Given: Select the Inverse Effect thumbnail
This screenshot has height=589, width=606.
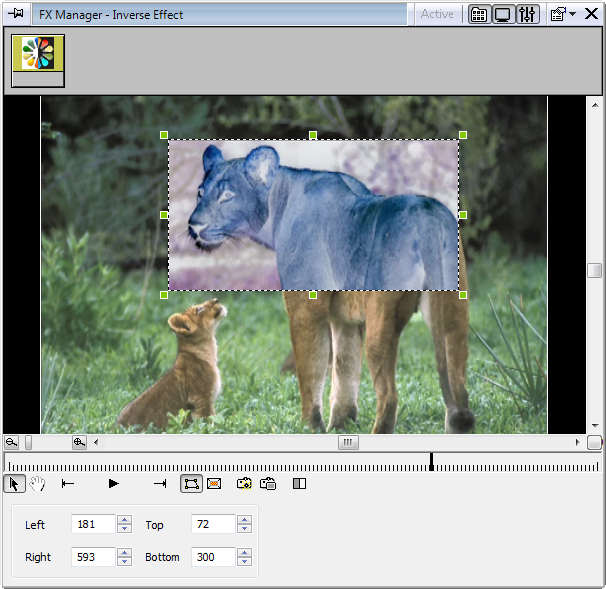Looking at the screenshot, I should 38,61.
